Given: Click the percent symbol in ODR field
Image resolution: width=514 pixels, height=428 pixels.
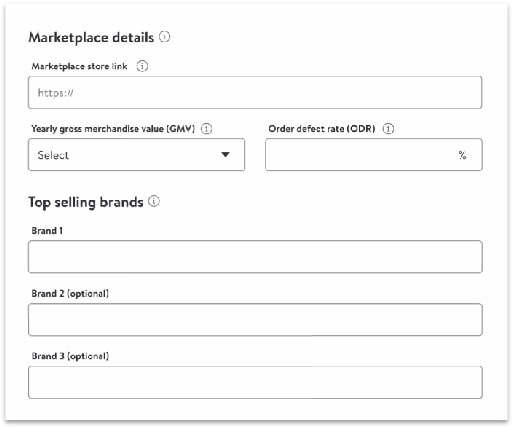Looking at the screenshot, I should coord(462,155).
